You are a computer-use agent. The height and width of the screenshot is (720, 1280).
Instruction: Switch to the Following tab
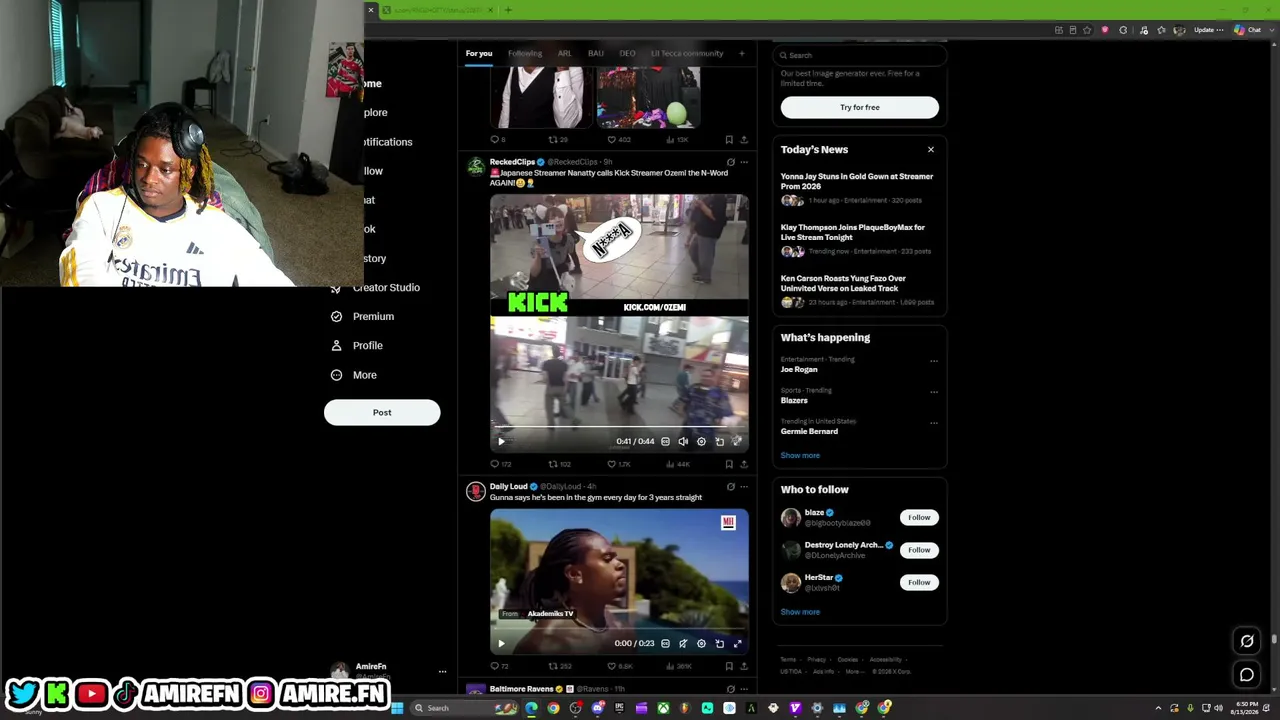coord(525,53)
